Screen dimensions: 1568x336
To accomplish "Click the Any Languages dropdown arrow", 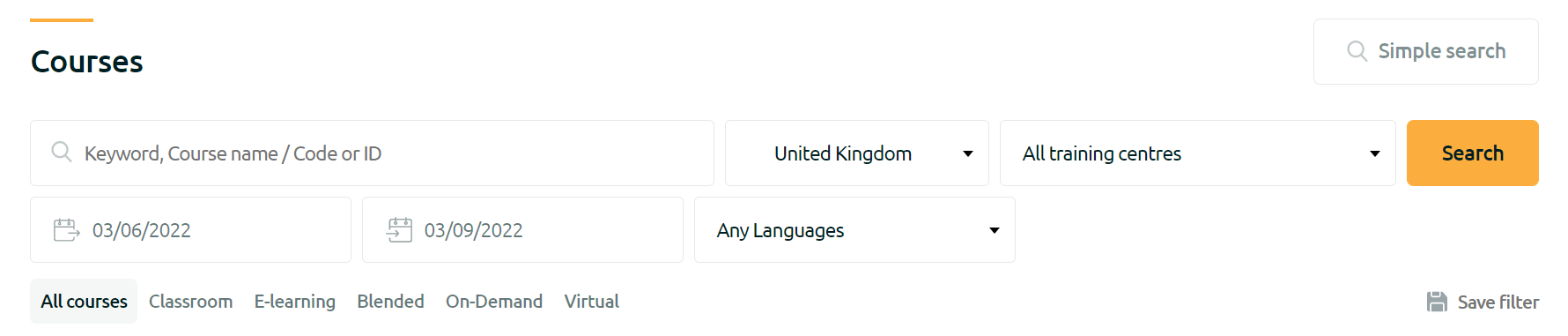I will point(995,230).
